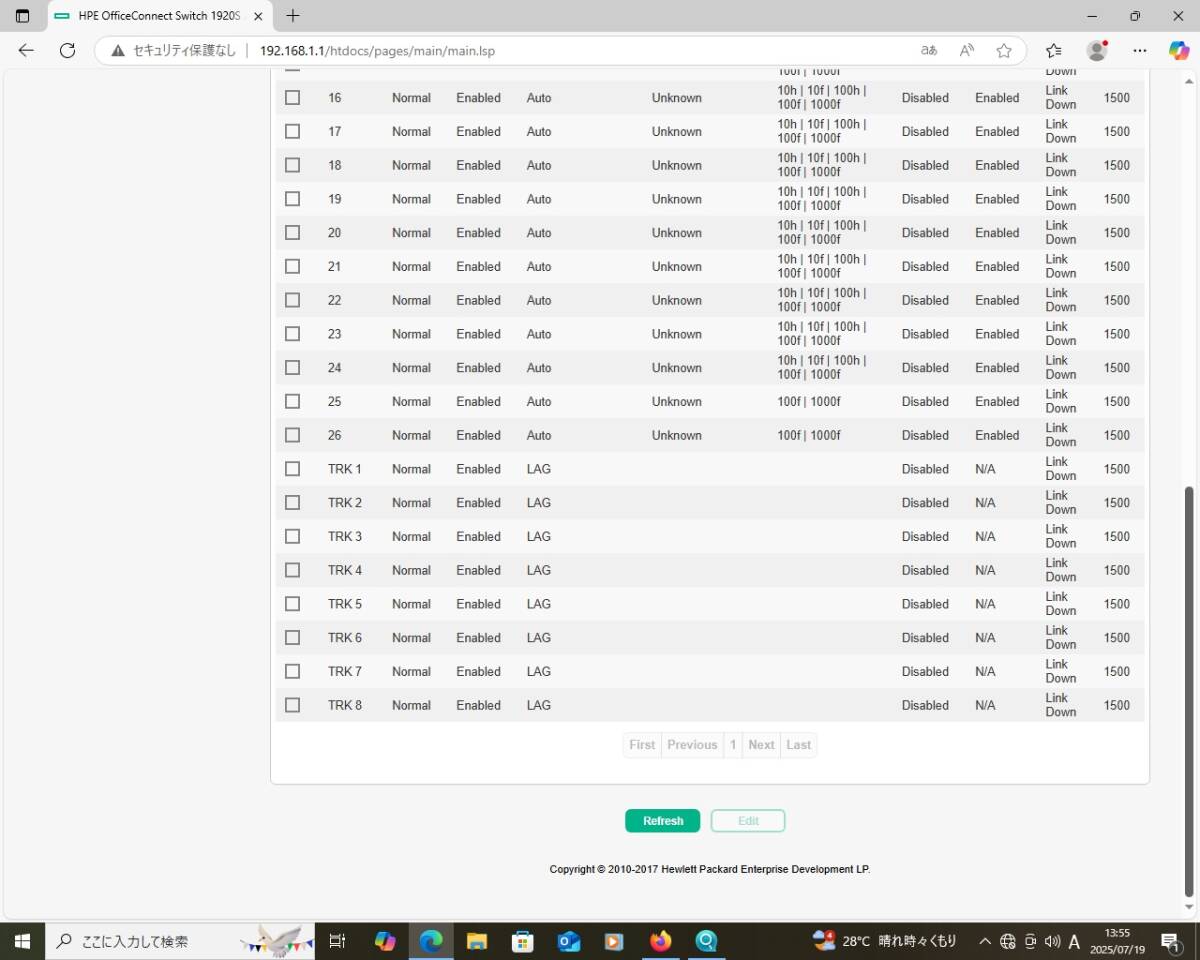Open the weather widget showing 28°C

[885, 941]
